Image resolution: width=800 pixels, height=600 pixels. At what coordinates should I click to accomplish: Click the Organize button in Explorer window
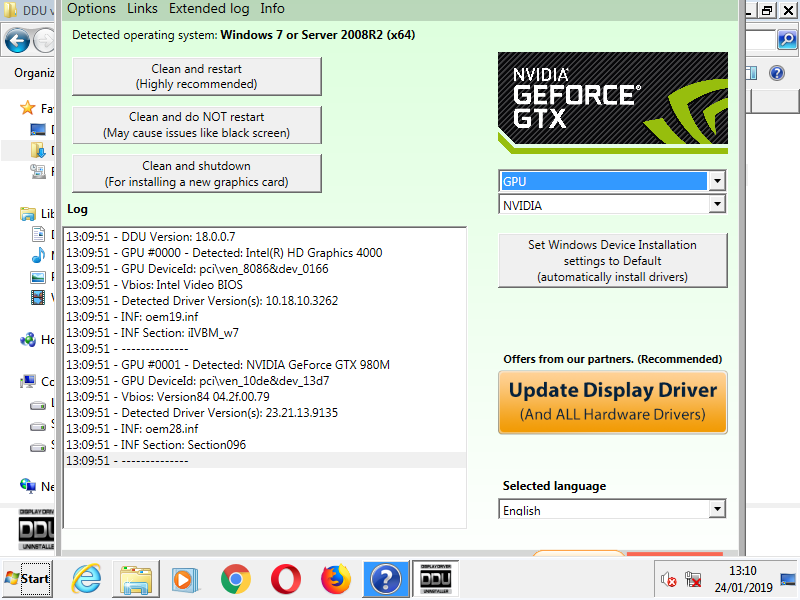pyautogui.click(x=34, y=73)
